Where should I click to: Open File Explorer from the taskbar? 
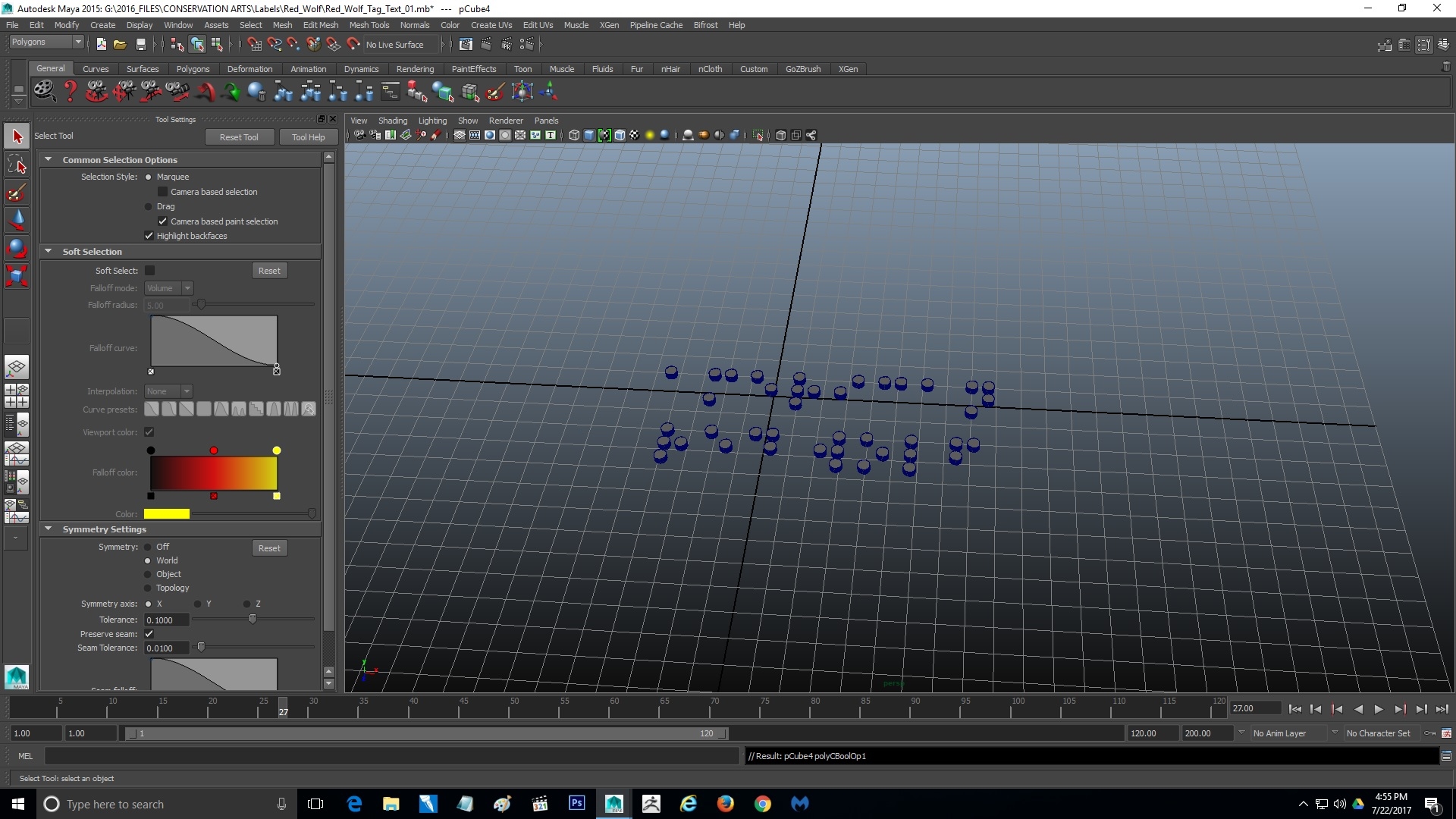(391, 803)
